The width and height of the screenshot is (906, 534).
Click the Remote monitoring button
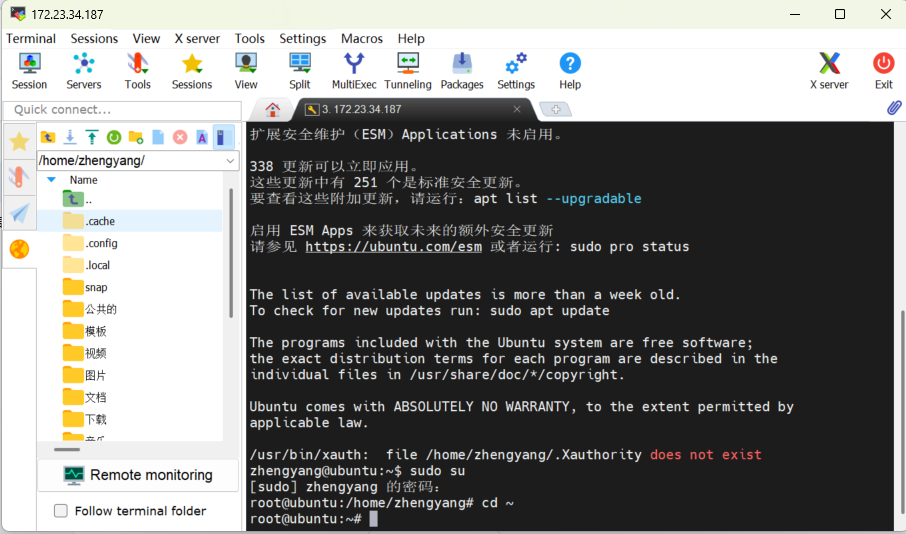click(138, 475)
